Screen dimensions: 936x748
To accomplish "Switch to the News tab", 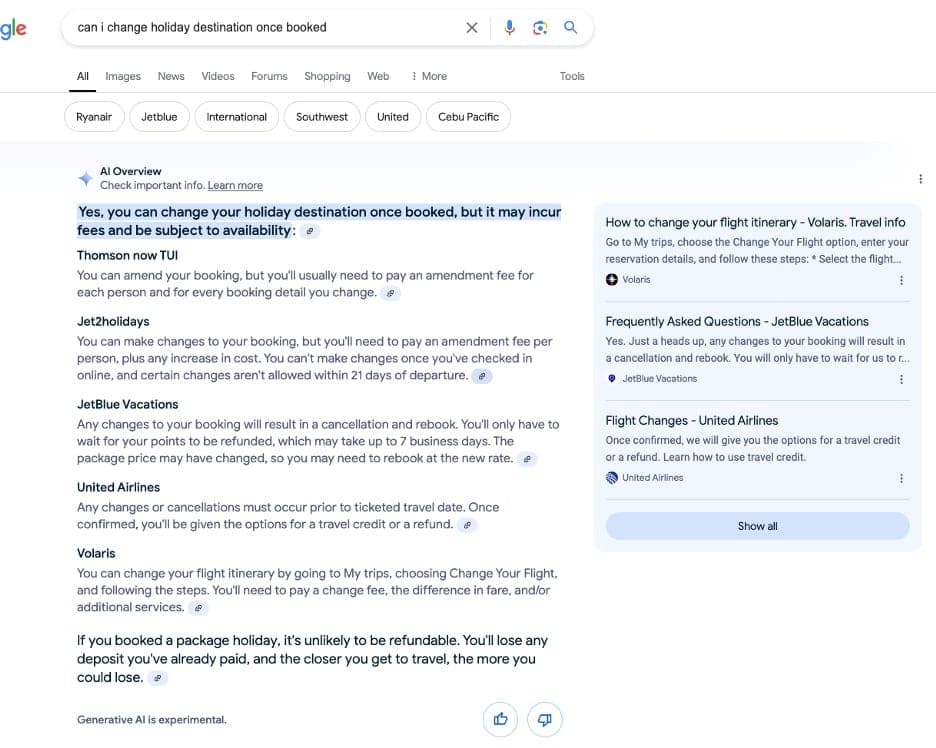I will click(171, 76).
